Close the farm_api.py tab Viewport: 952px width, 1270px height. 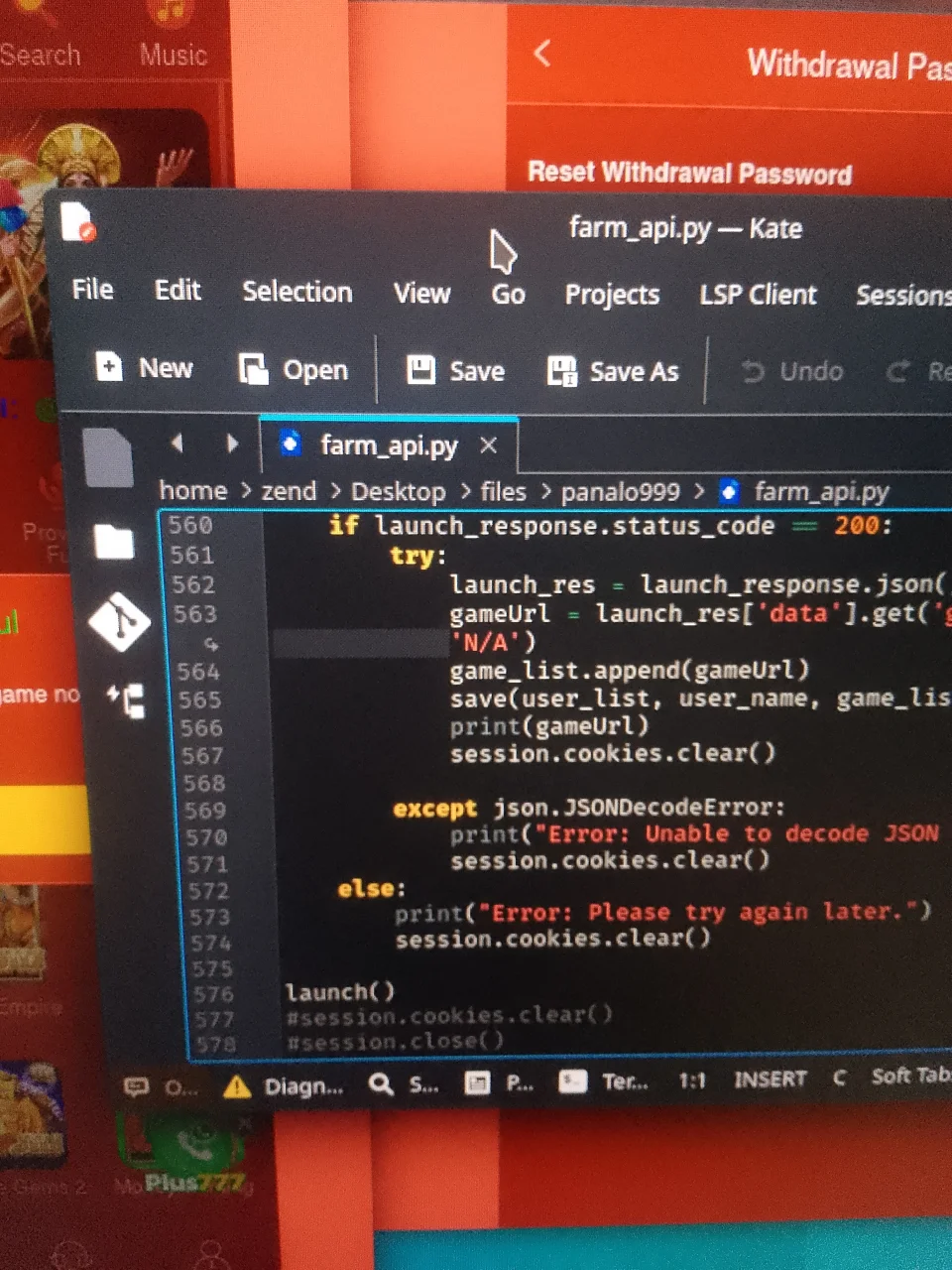488,445
